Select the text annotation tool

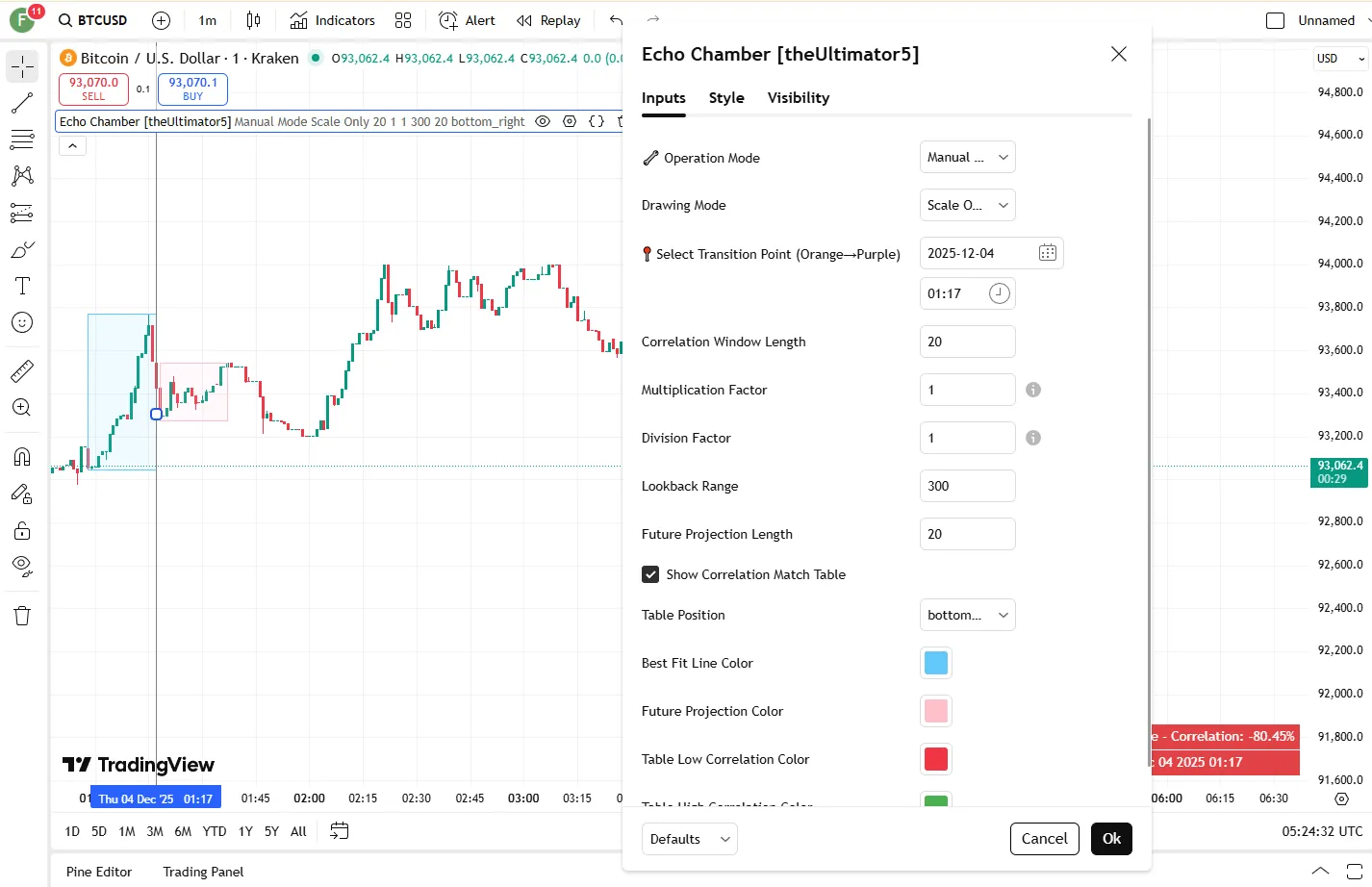click(x=22, y=286)
